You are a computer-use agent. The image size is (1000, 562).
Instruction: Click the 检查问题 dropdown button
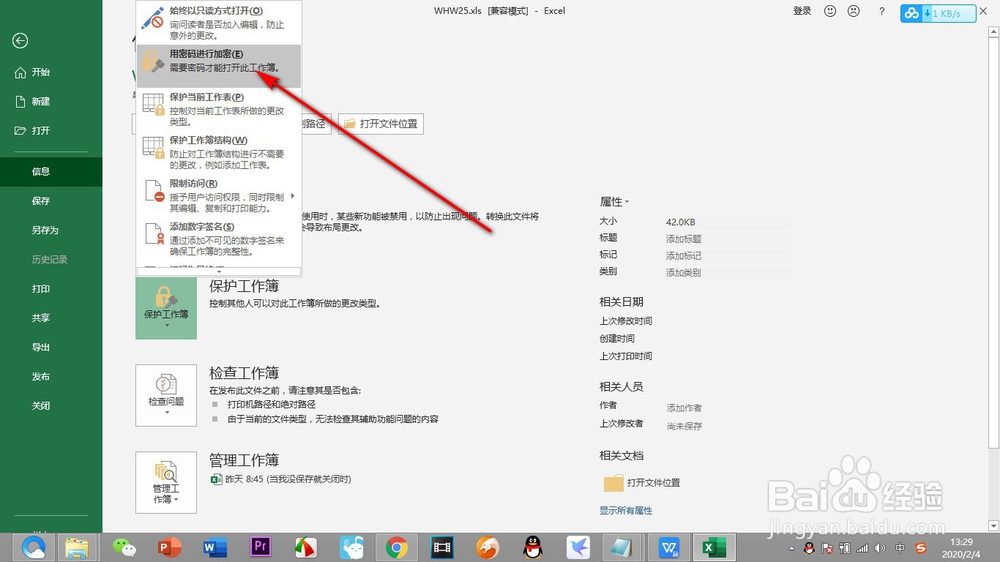(166, 396)
